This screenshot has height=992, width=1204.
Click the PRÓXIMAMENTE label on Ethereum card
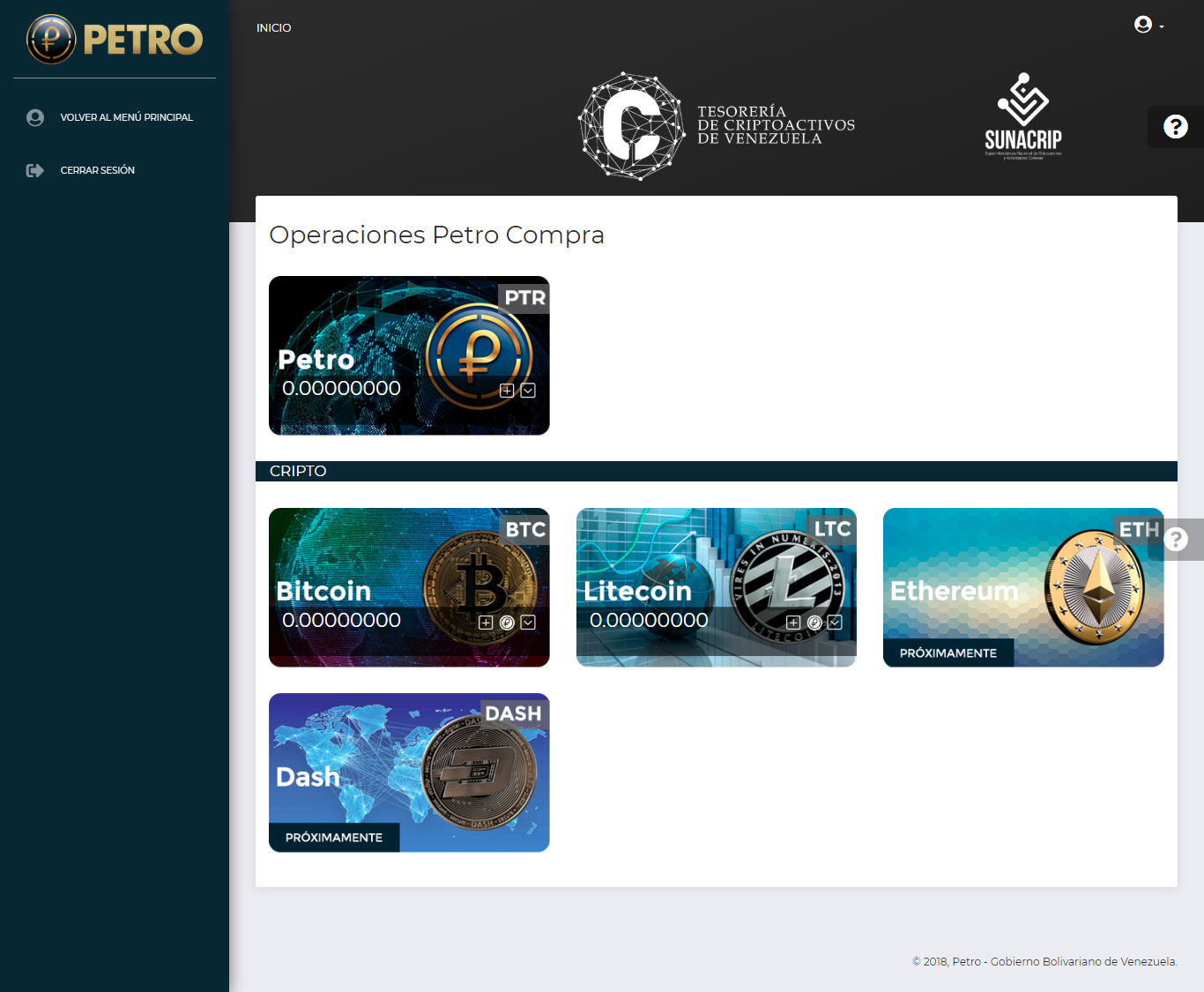tap(948, 653)
